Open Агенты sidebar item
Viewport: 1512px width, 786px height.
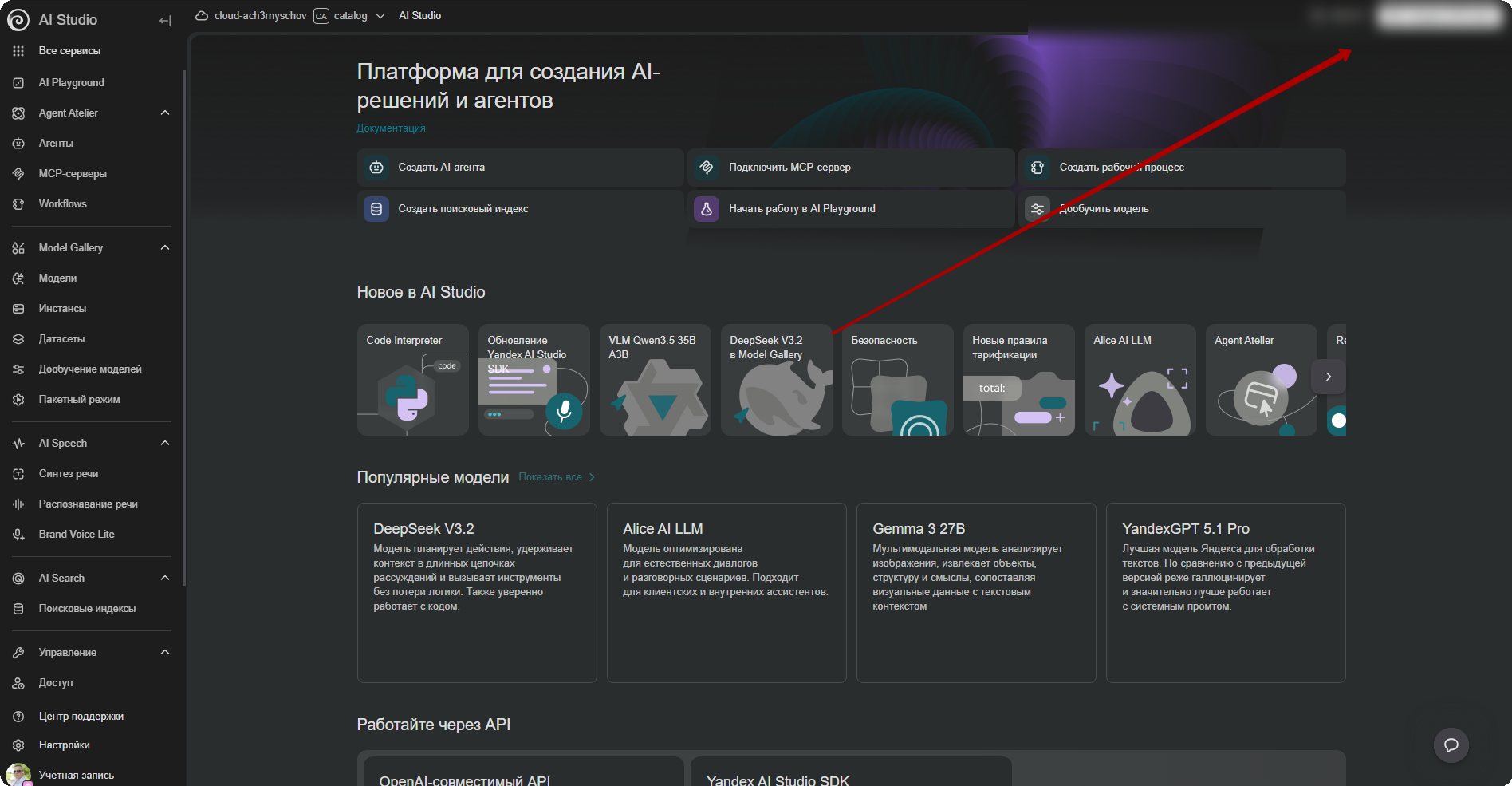tap(92, 144)
